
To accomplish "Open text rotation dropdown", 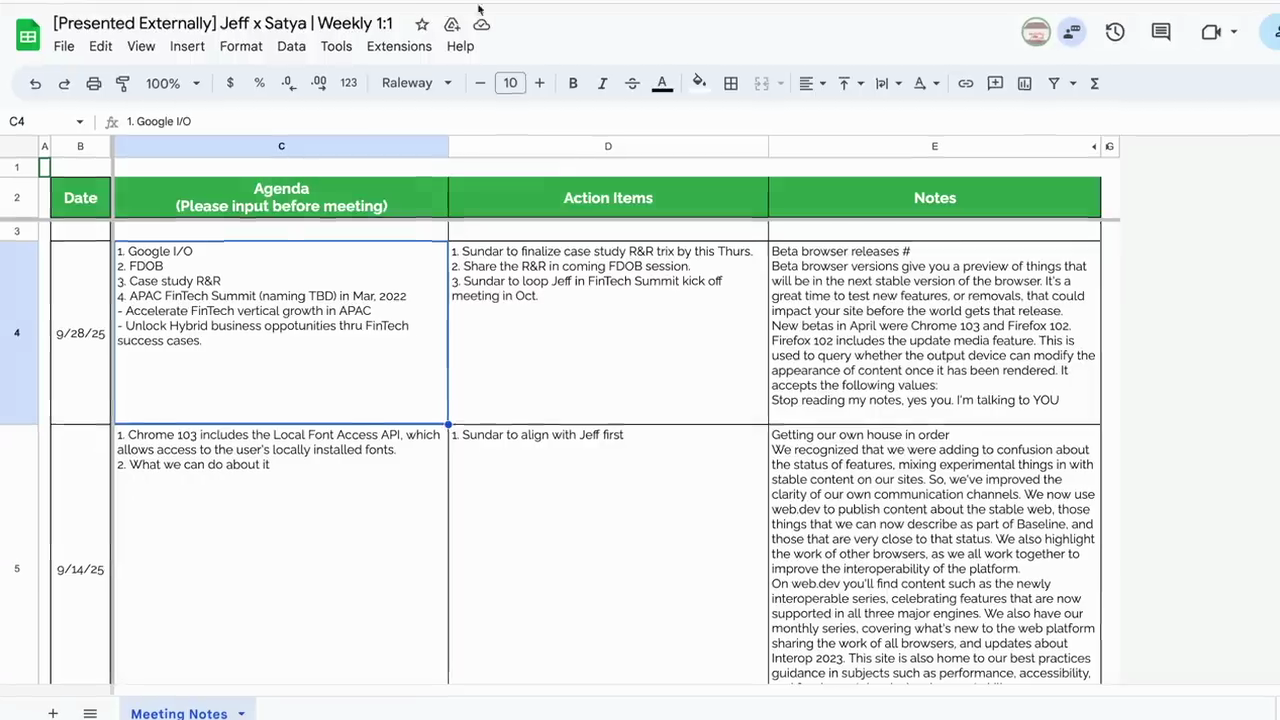I will tap(926, 83).
